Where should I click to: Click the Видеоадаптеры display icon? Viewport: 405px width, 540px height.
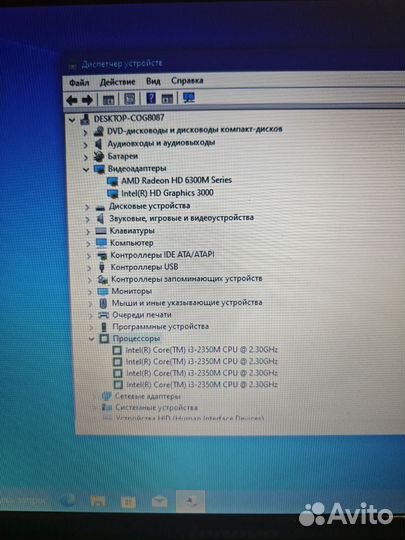coord(99,169)
